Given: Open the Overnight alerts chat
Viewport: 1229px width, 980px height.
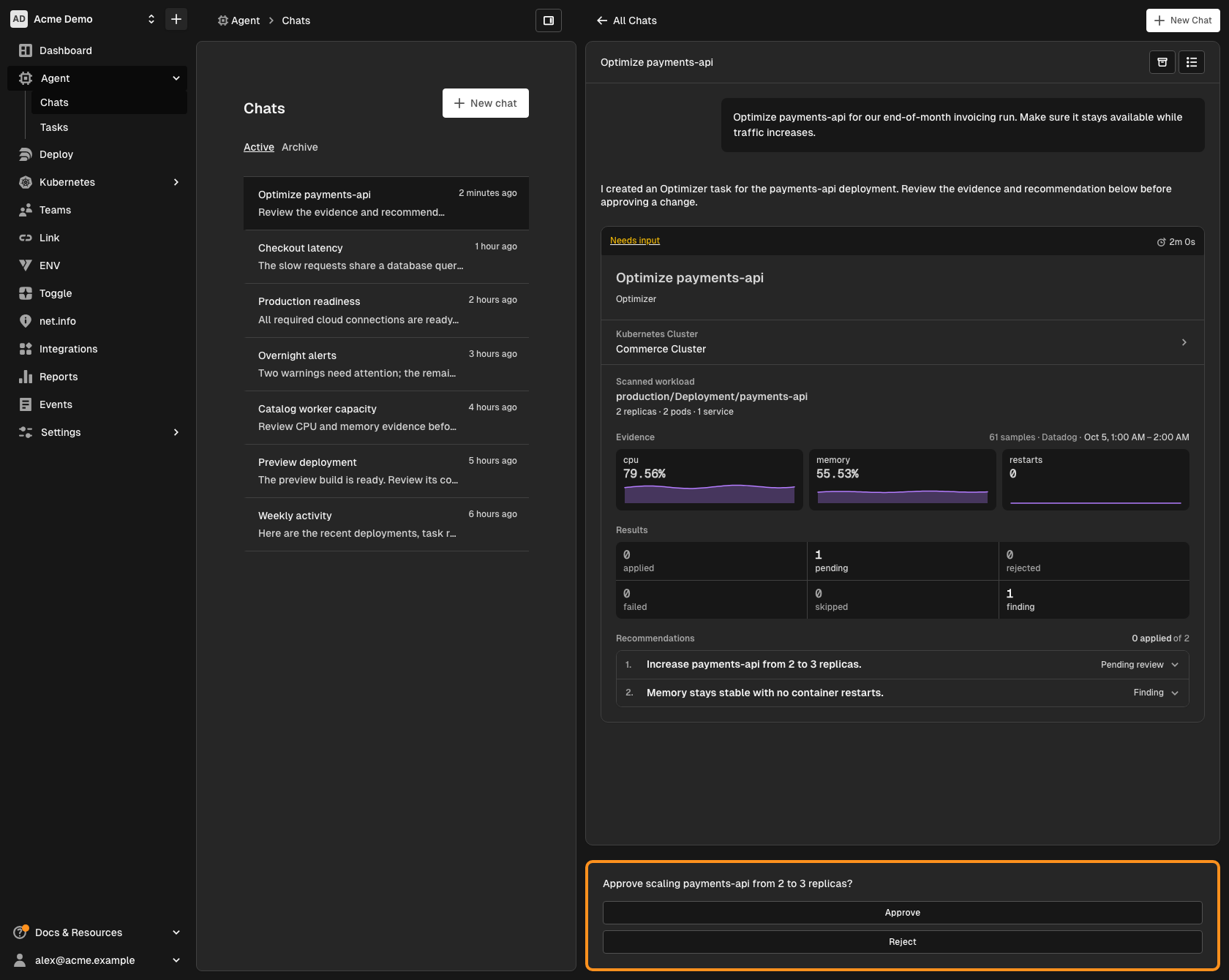Looking at the screenshot, I should (x=386, y=364).
